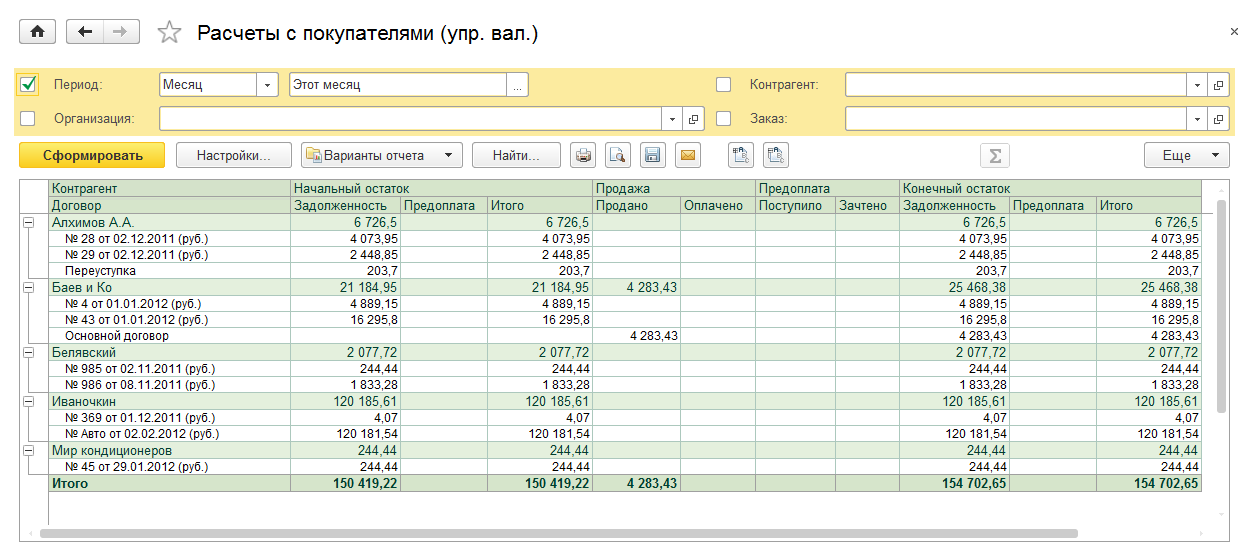Click the Этот месяц period field
This screenshot has height=556, width=1256.
point(397,85)
